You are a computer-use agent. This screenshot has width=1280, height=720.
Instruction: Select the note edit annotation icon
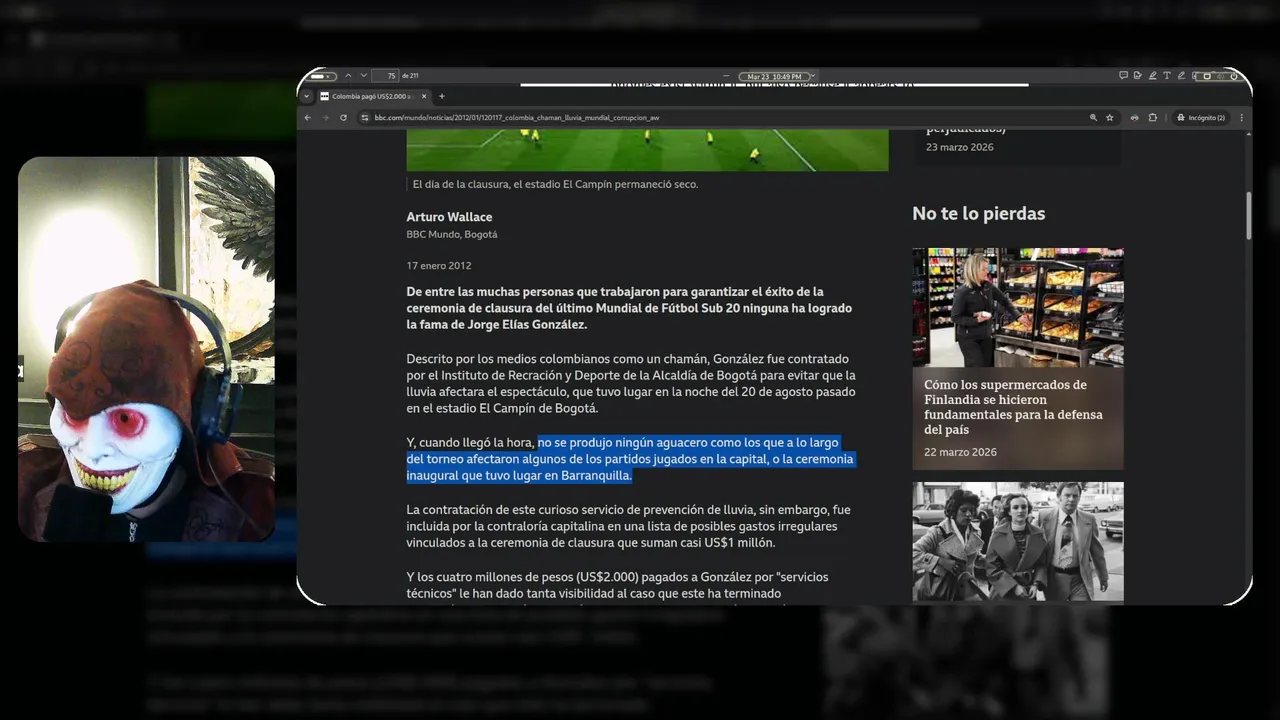1138,76
